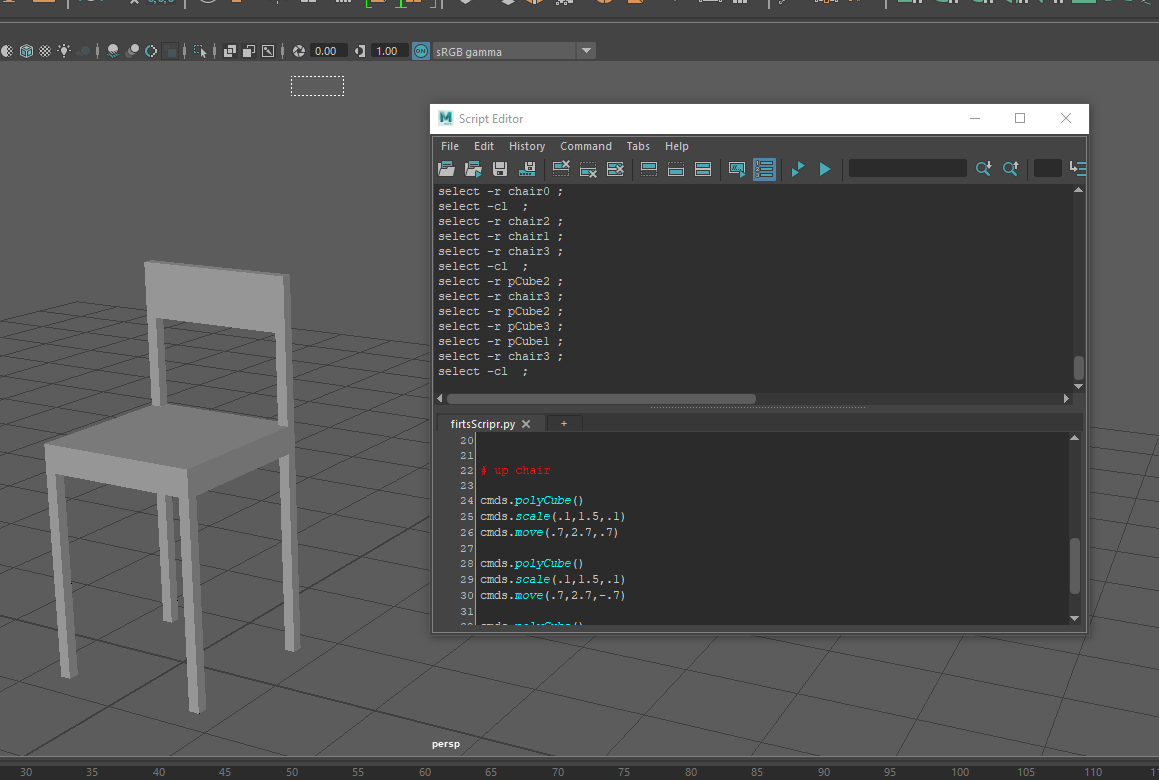Screen dimensions: 1159x780
Task: Open the Edit menu in Script Editor
Action: pyautogui.click(x=483, y=146)
